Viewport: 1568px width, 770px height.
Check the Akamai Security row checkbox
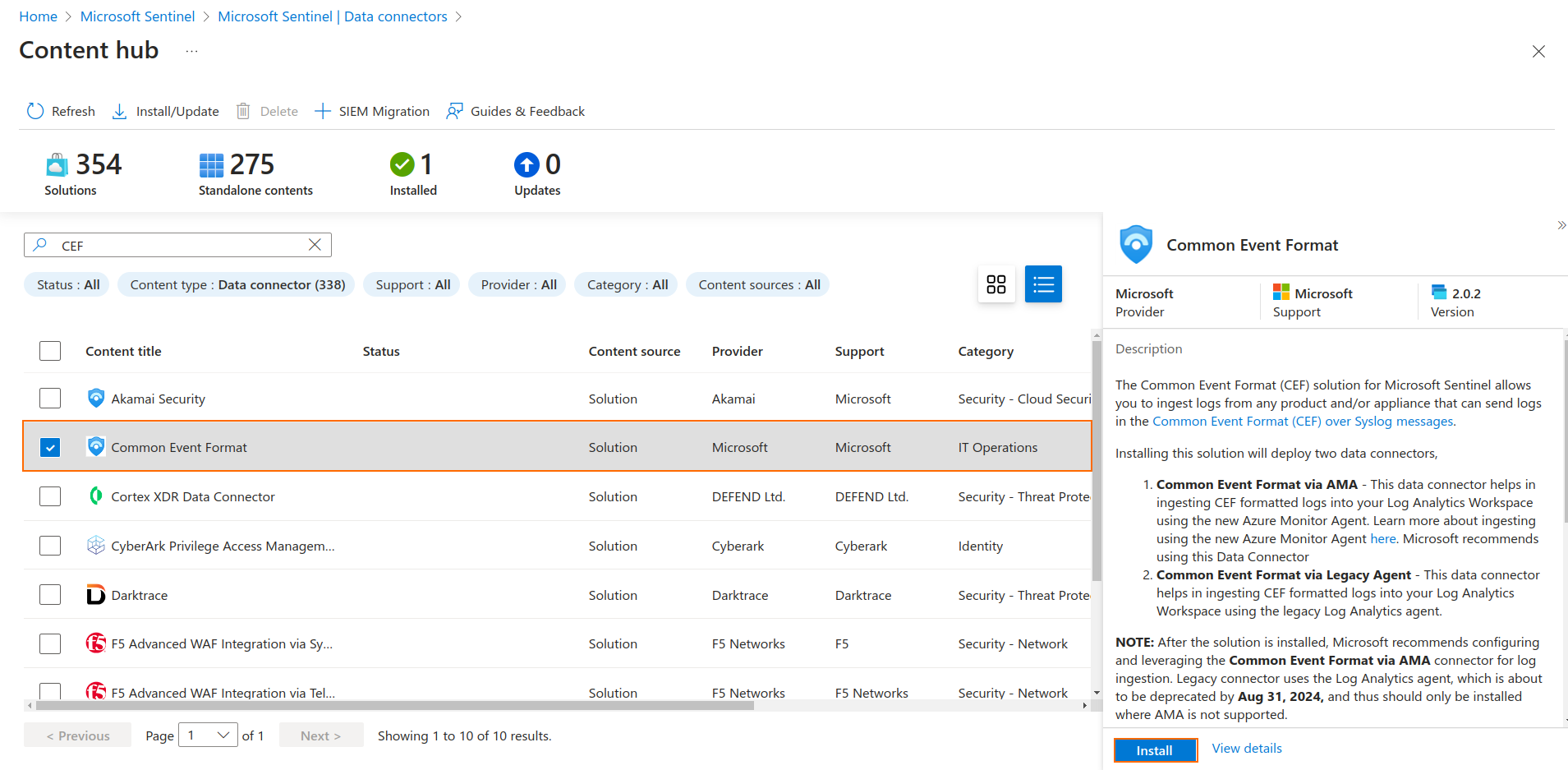pos(50,399)
